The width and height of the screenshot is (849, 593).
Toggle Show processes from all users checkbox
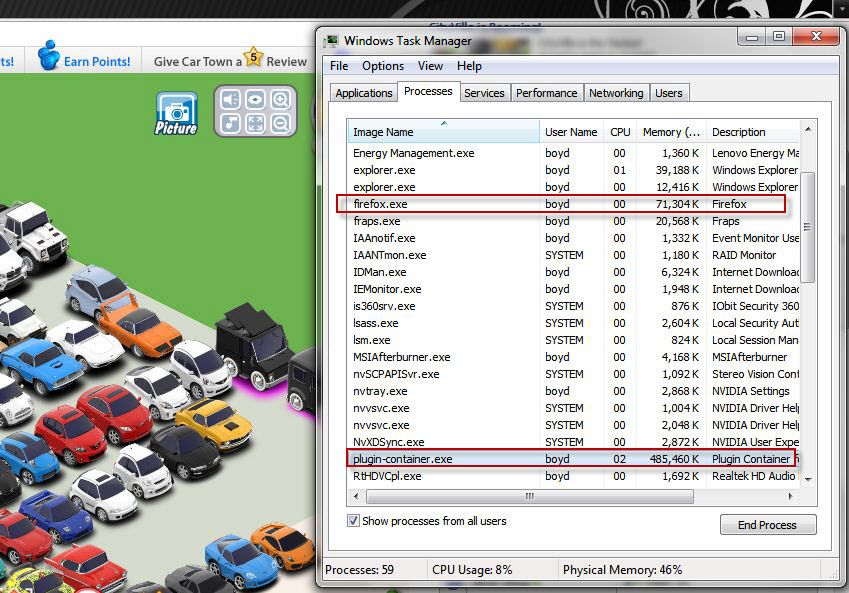pos(353,521)
